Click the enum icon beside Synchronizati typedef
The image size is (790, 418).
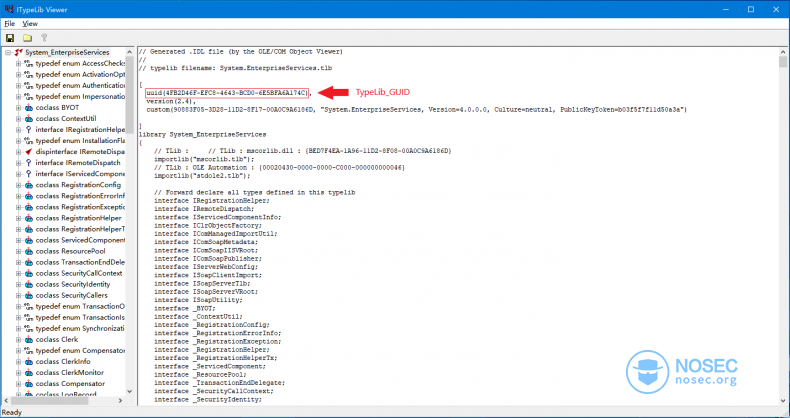(x=29, y=328)
